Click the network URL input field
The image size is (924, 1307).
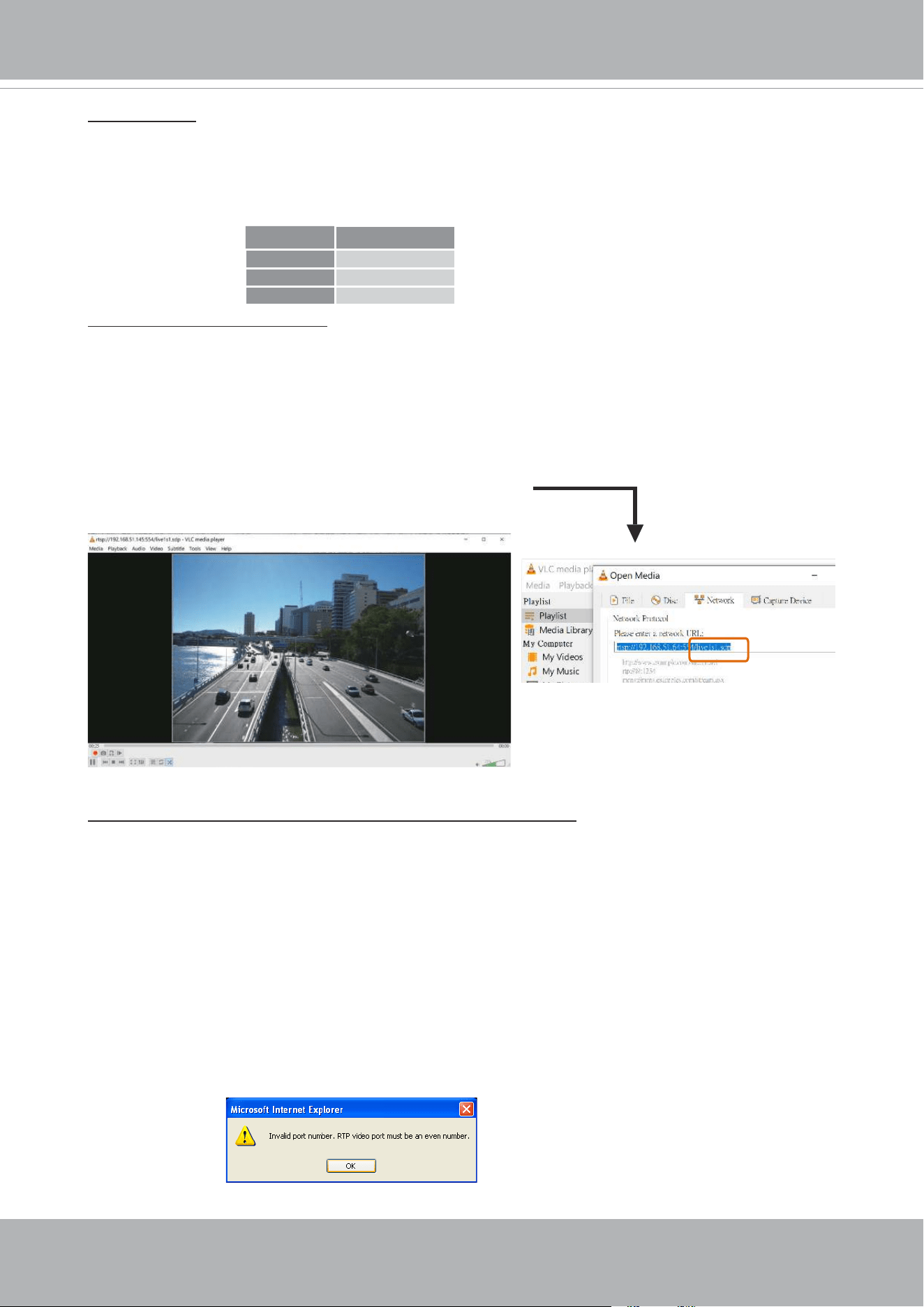pos(724,647)
